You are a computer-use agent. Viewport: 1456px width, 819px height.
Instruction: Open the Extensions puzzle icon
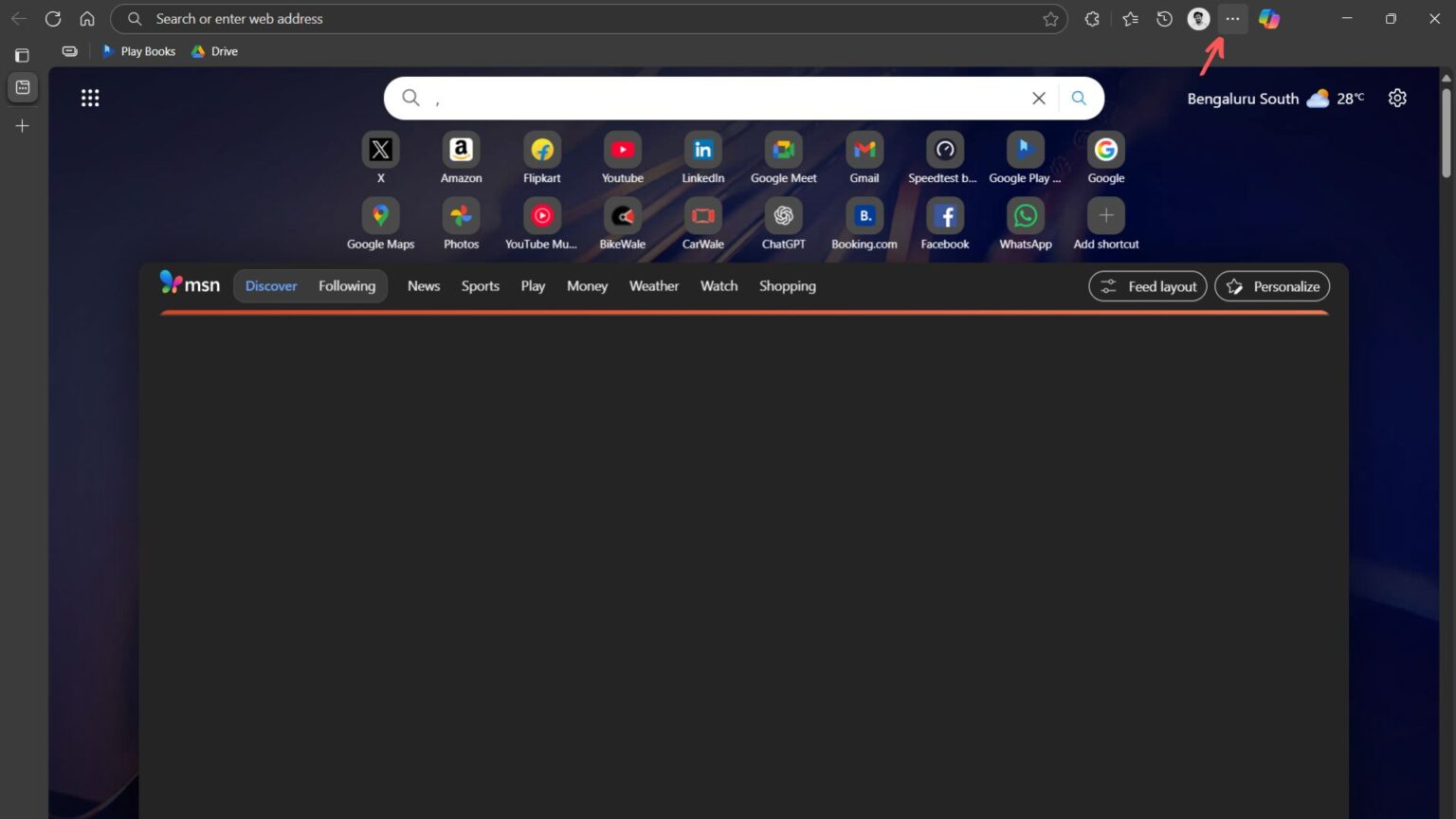coord(1092,19)
